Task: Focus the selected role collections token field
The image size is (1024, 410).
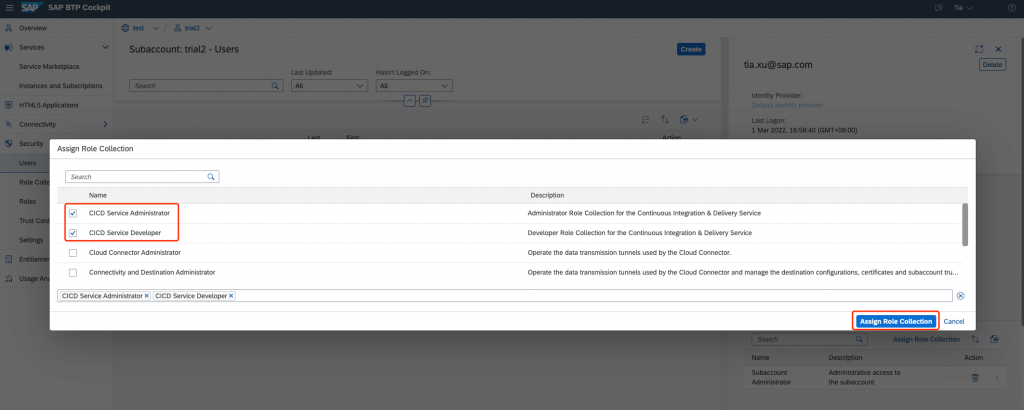Action: (x=505, y=296)
